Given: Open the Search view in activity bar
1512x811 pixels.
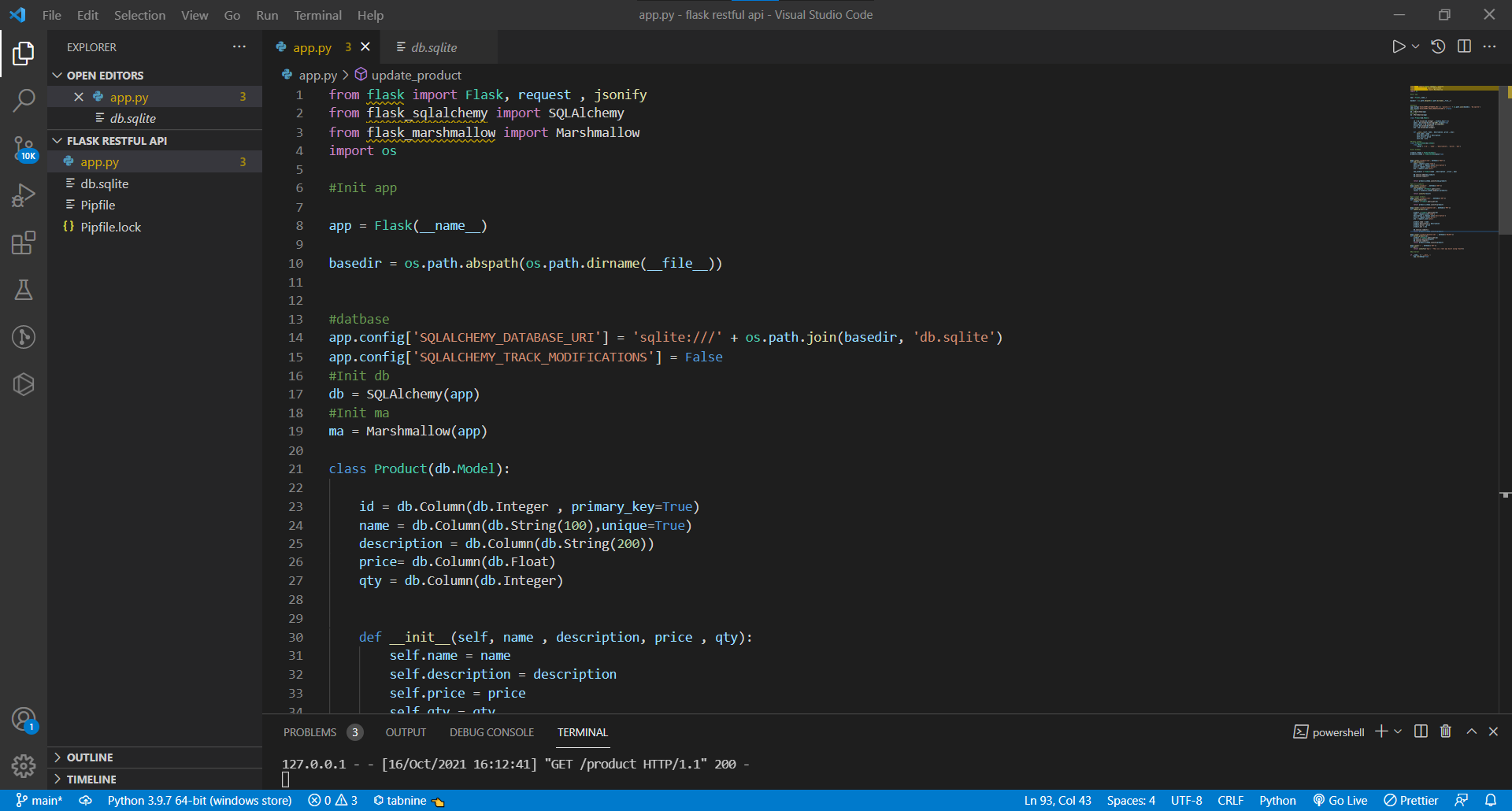Looking at the screenshot, I should 24,100.
